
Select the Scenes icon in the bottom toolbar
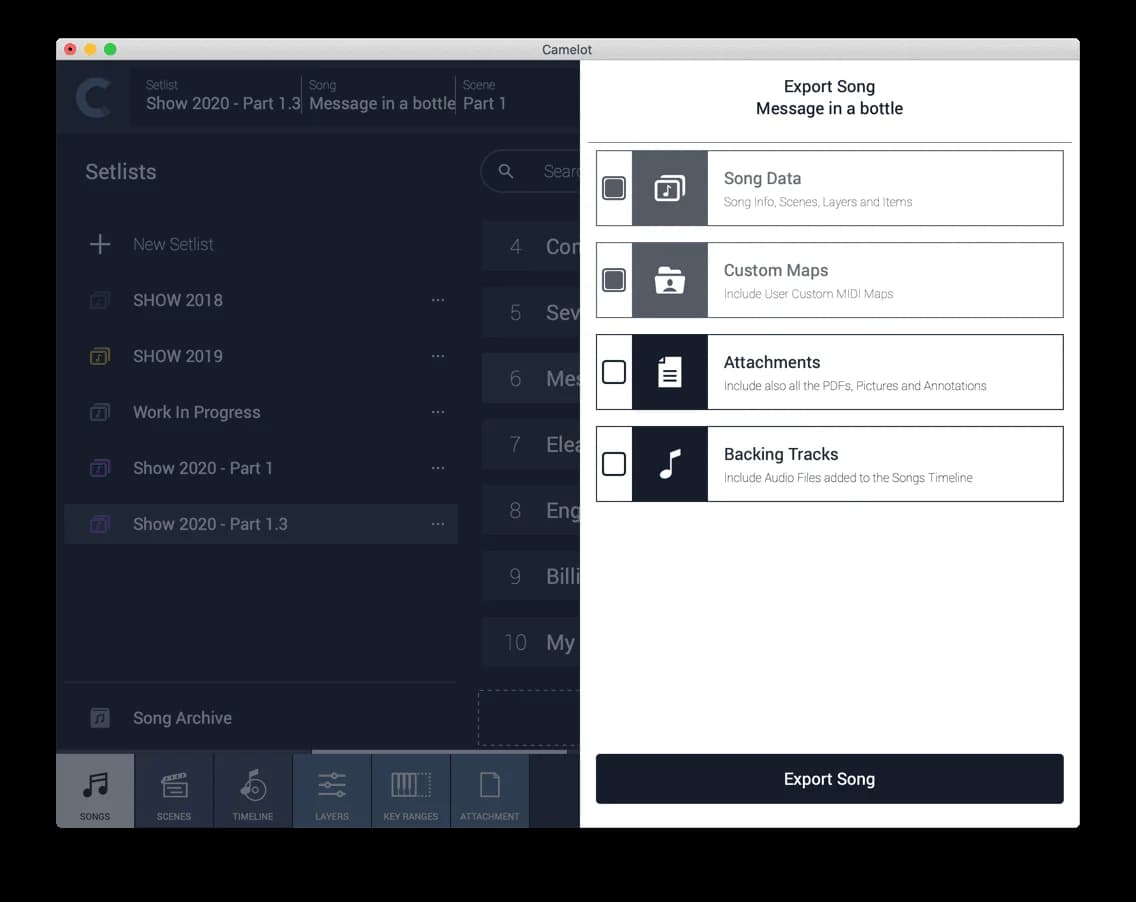173,790
